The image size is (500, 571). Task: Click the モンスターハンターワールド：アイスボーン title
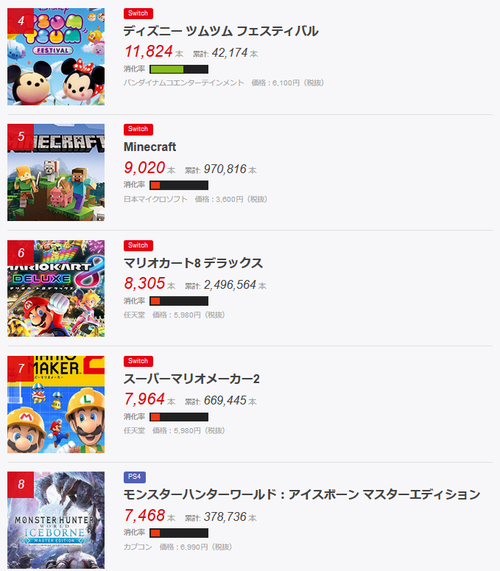click(302, 495)
